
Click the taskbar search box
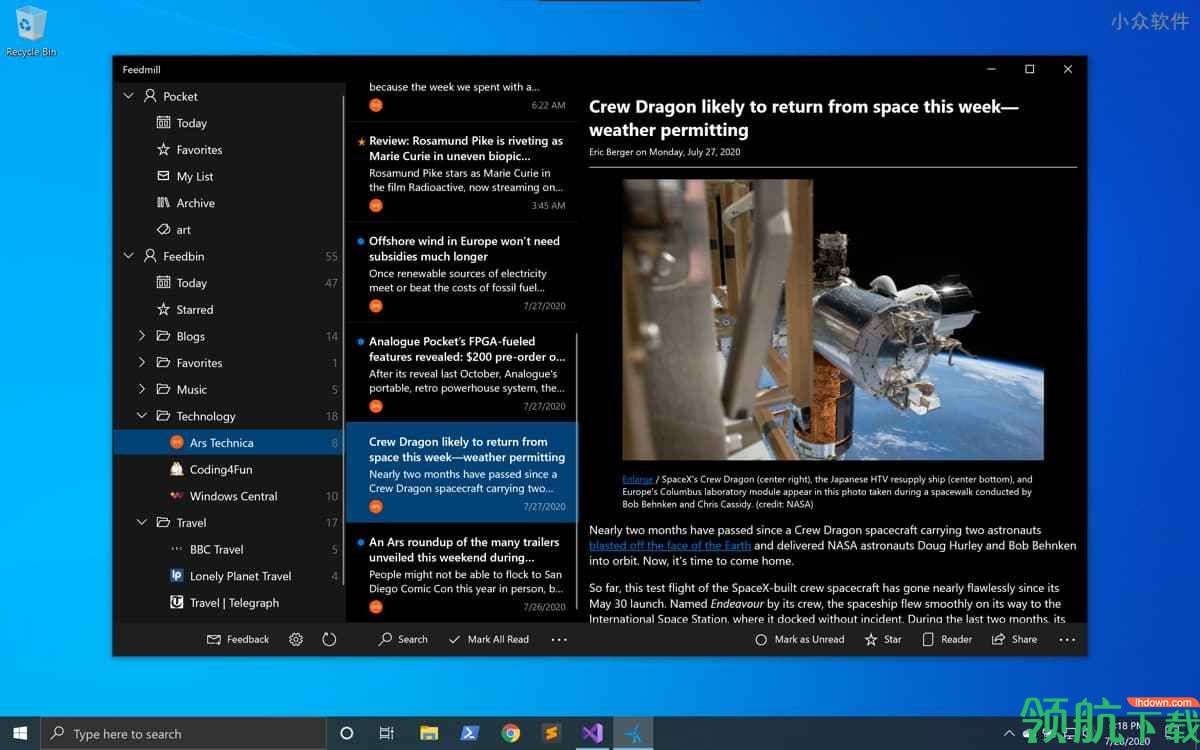[183, 733]
